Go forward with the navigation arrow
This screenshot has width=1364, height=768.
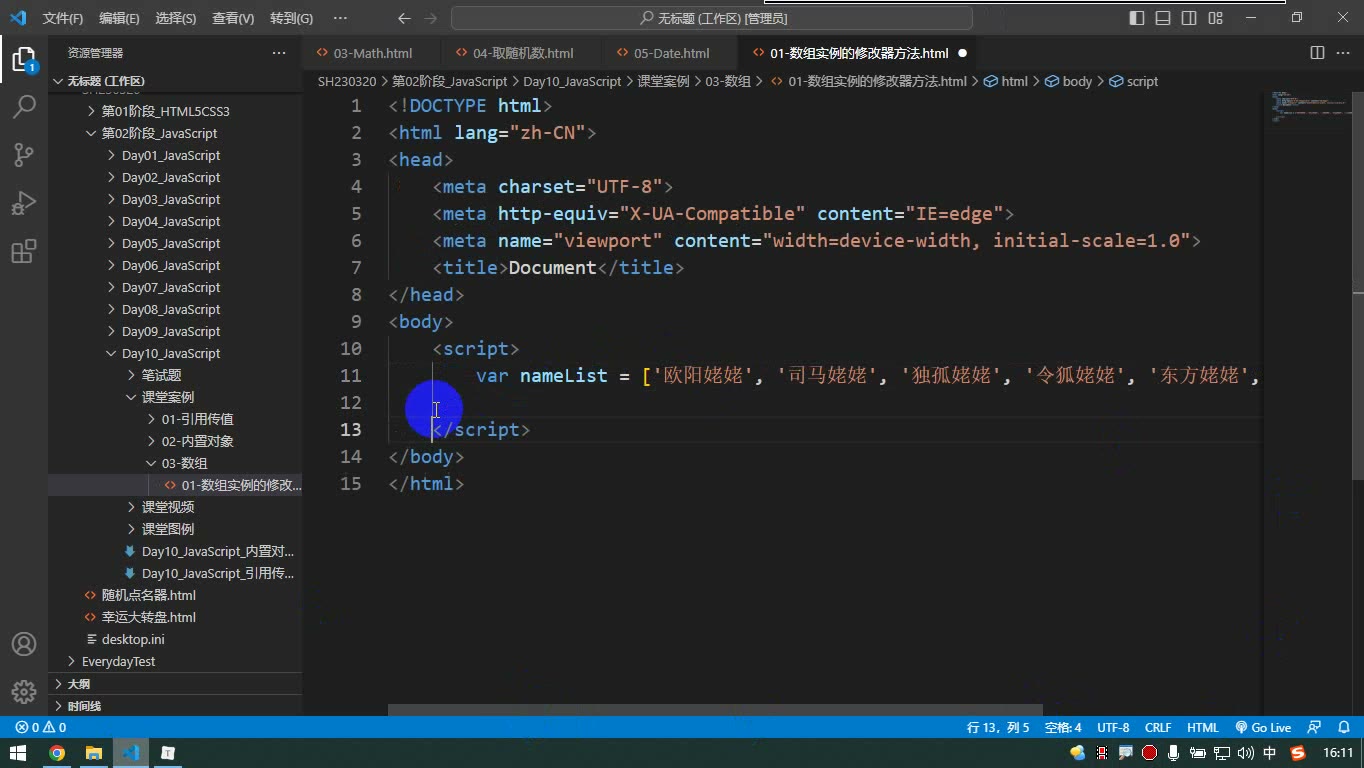click(x=430, y=18)
